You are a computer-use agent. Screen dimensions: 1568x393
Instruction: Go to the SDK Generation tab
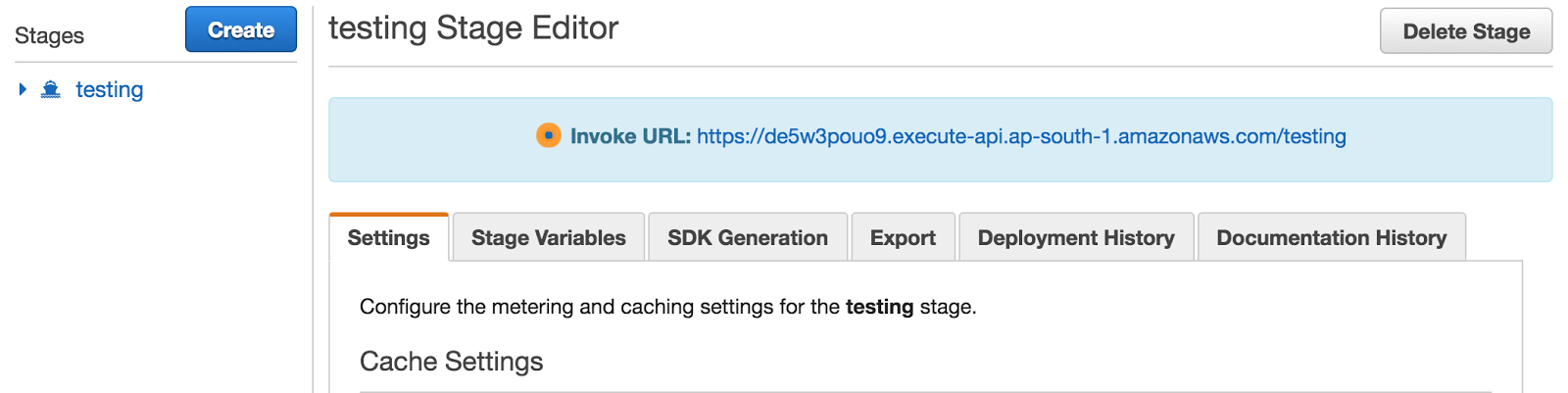pos(747,238)
